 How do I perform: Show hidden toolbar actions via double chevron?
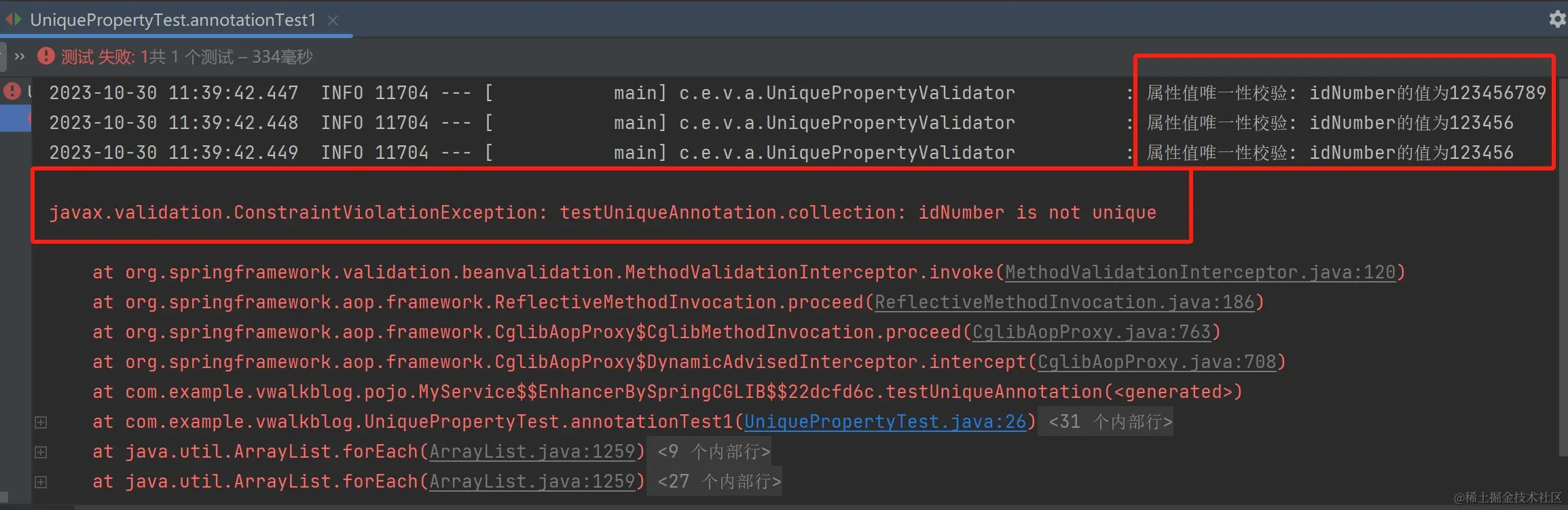20,56
